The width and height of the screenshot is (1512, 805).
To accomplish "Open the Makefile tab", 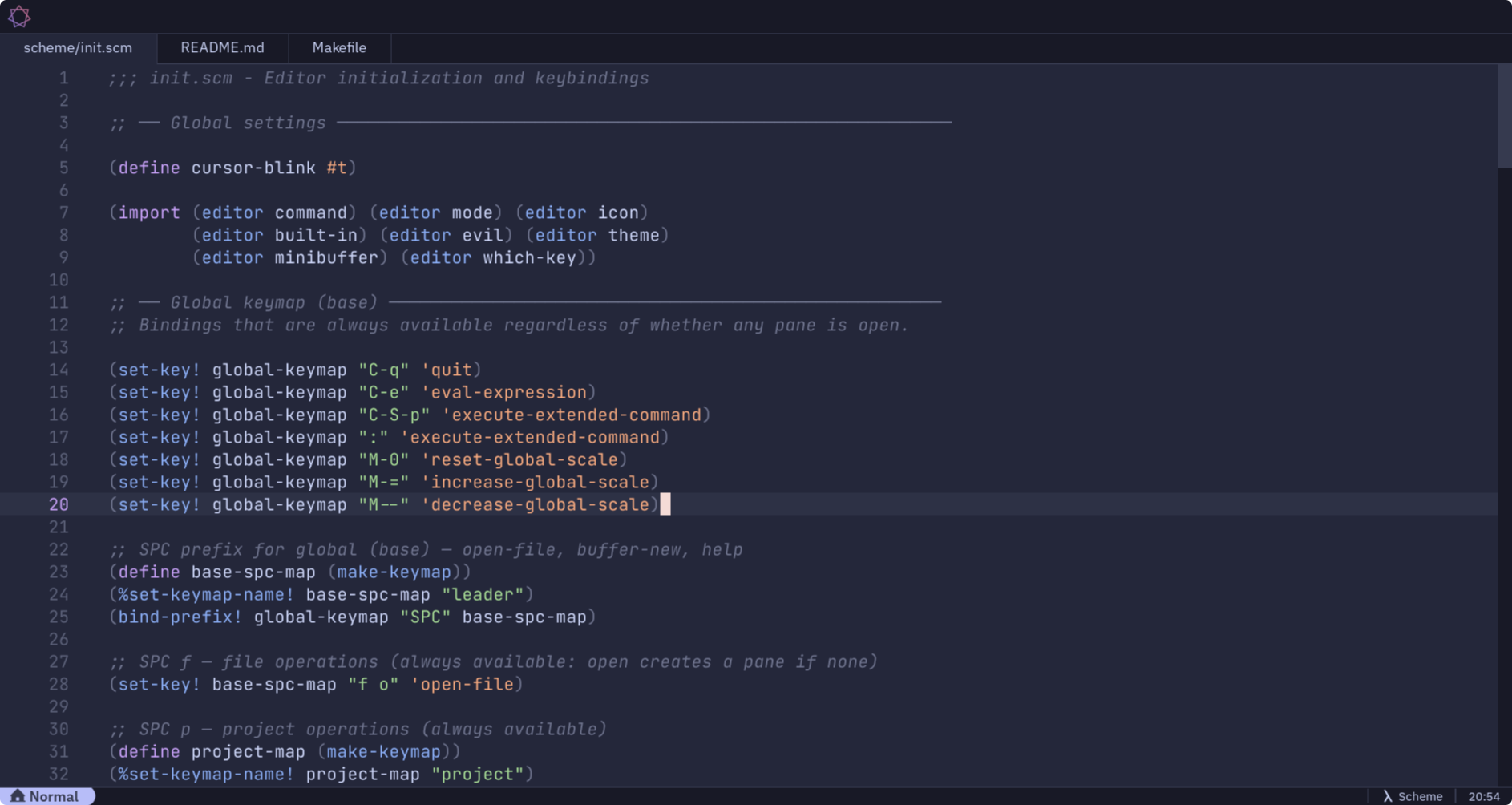I will click(339, 47).
